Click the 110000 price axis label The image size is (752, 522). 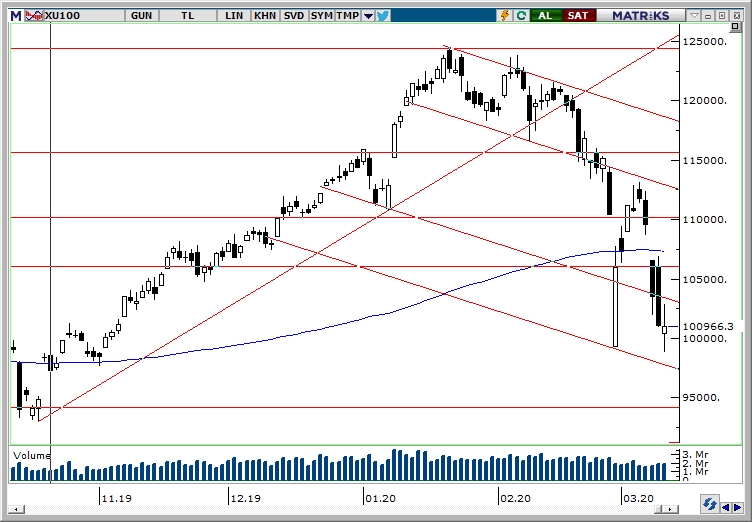click(704, 220)
